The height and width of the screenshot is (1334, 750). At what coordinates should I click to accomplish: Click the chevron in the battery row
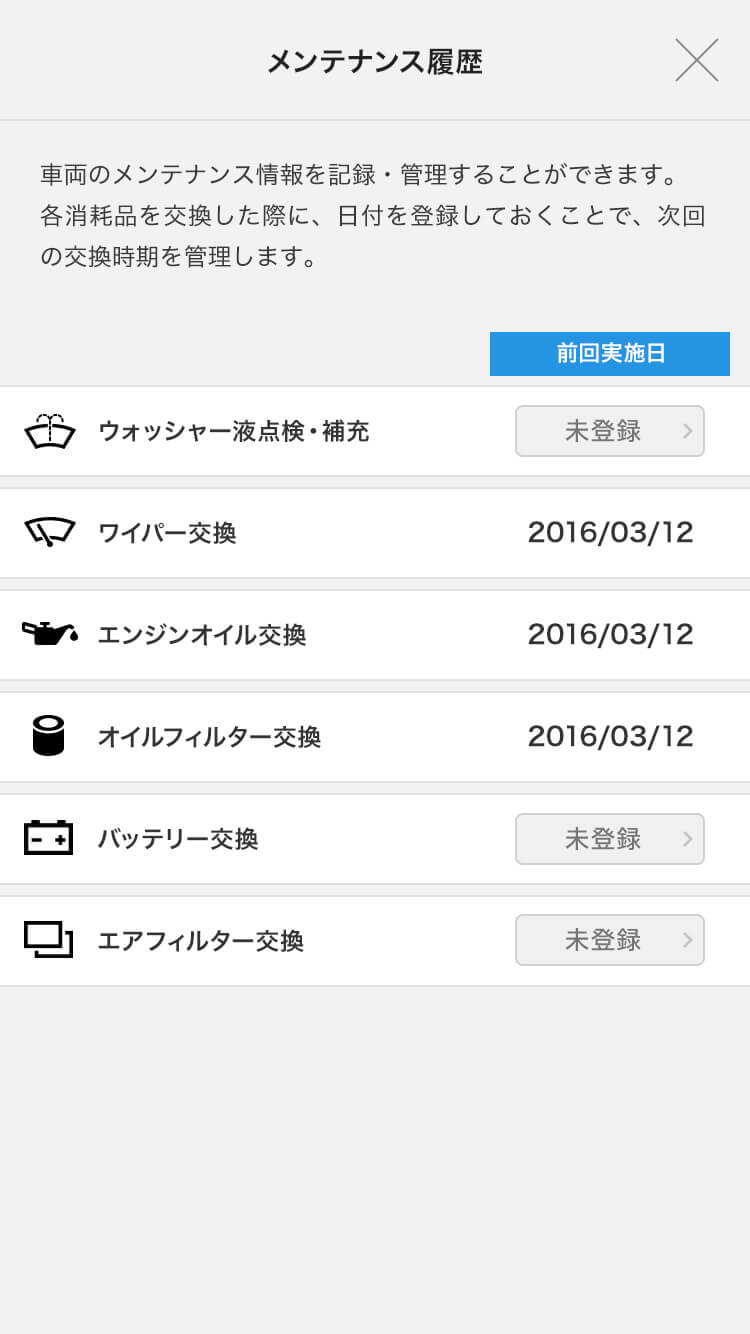(x=687, y=839)
